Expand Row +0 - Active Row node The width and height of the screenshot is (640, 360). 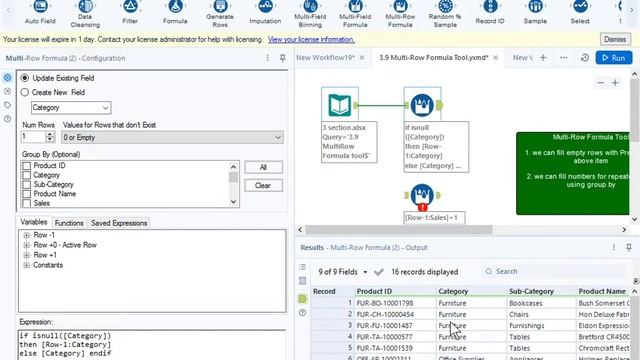[x=27, y=245]
